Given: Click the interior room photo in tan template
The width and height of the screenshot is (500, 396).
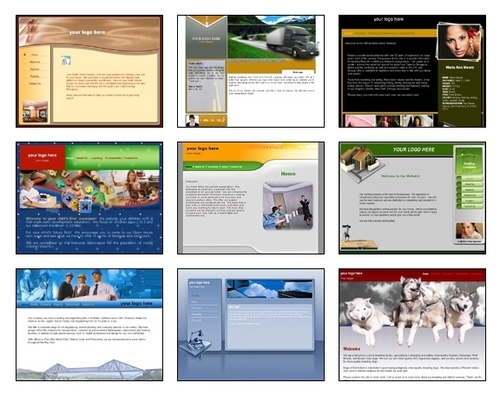Looking at the screenshot, I should click(35, 112).
